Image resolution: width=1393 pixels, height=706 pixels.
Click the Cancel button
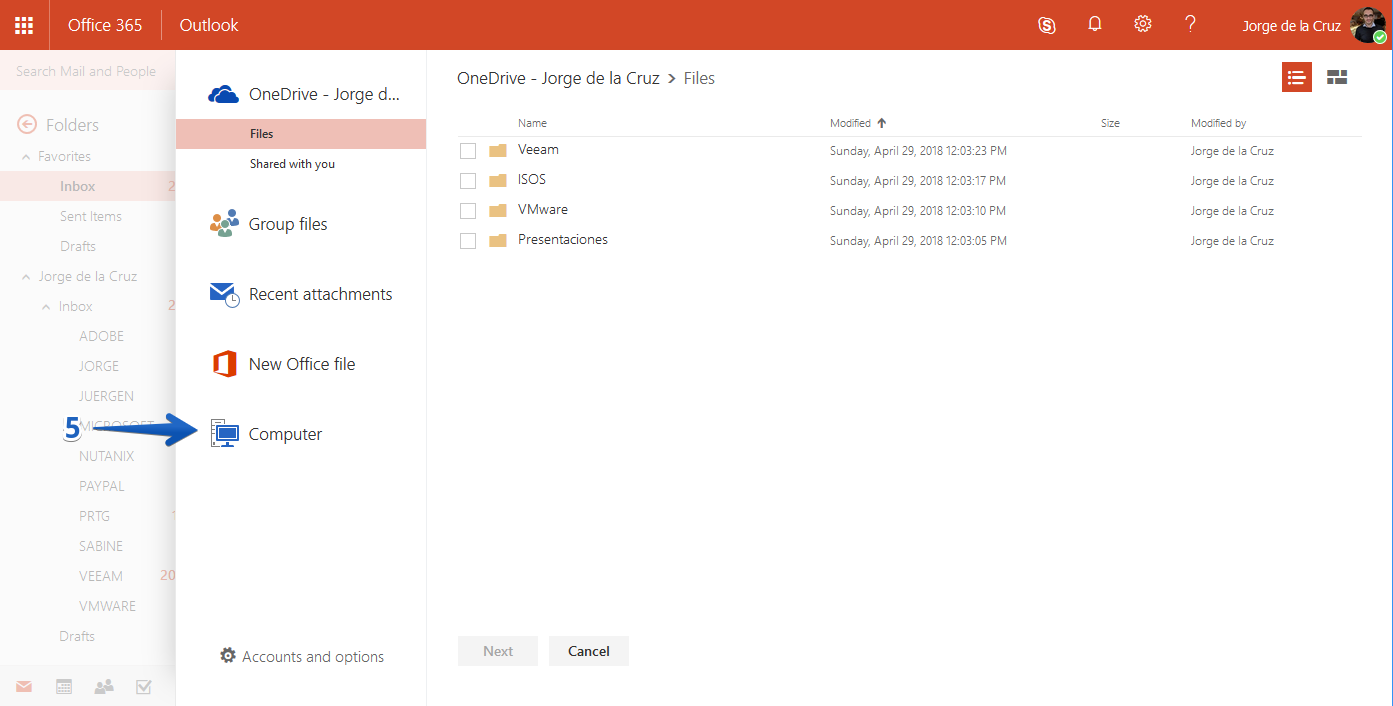coord(589,651)
